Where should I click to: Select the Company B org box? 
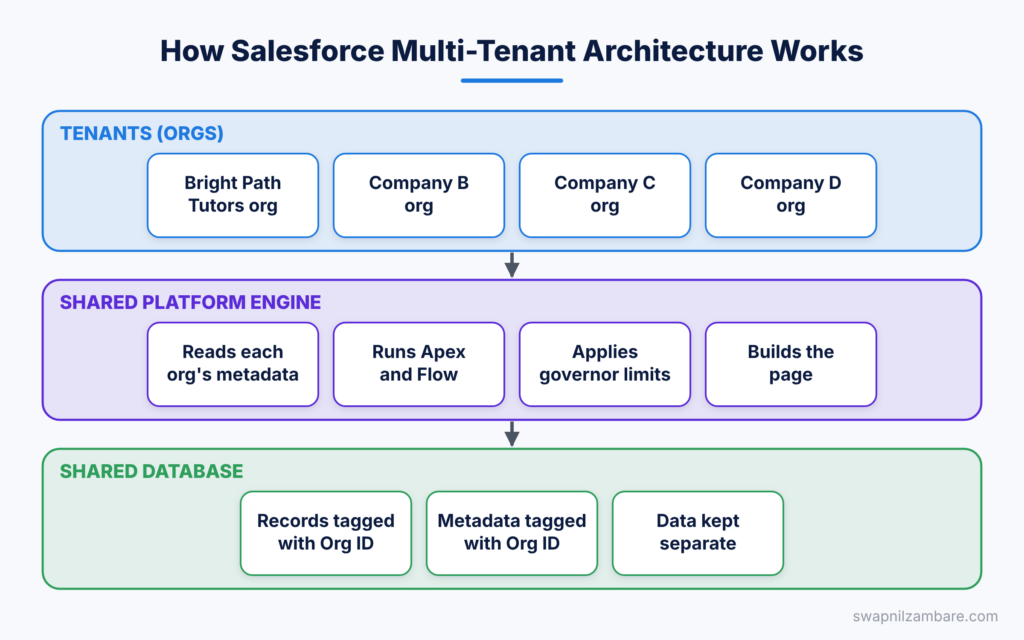(419, 195)
